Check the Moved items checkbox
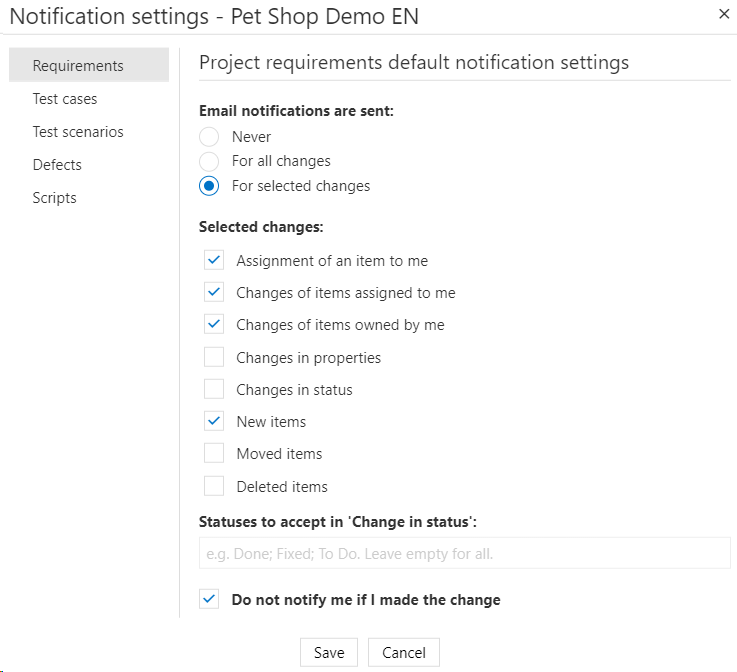Viewport: 737px width, 672px height. click(x=214, y=453)
